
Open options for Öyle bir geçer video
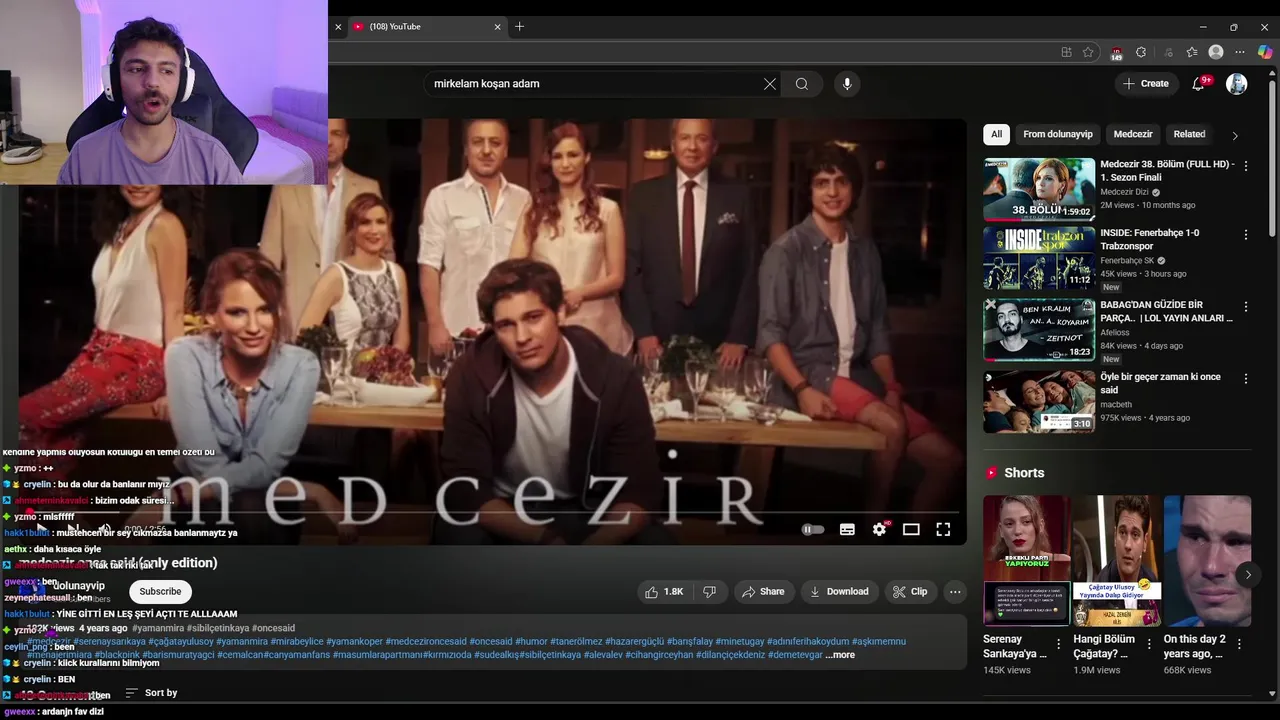(x=1245, y=379)
